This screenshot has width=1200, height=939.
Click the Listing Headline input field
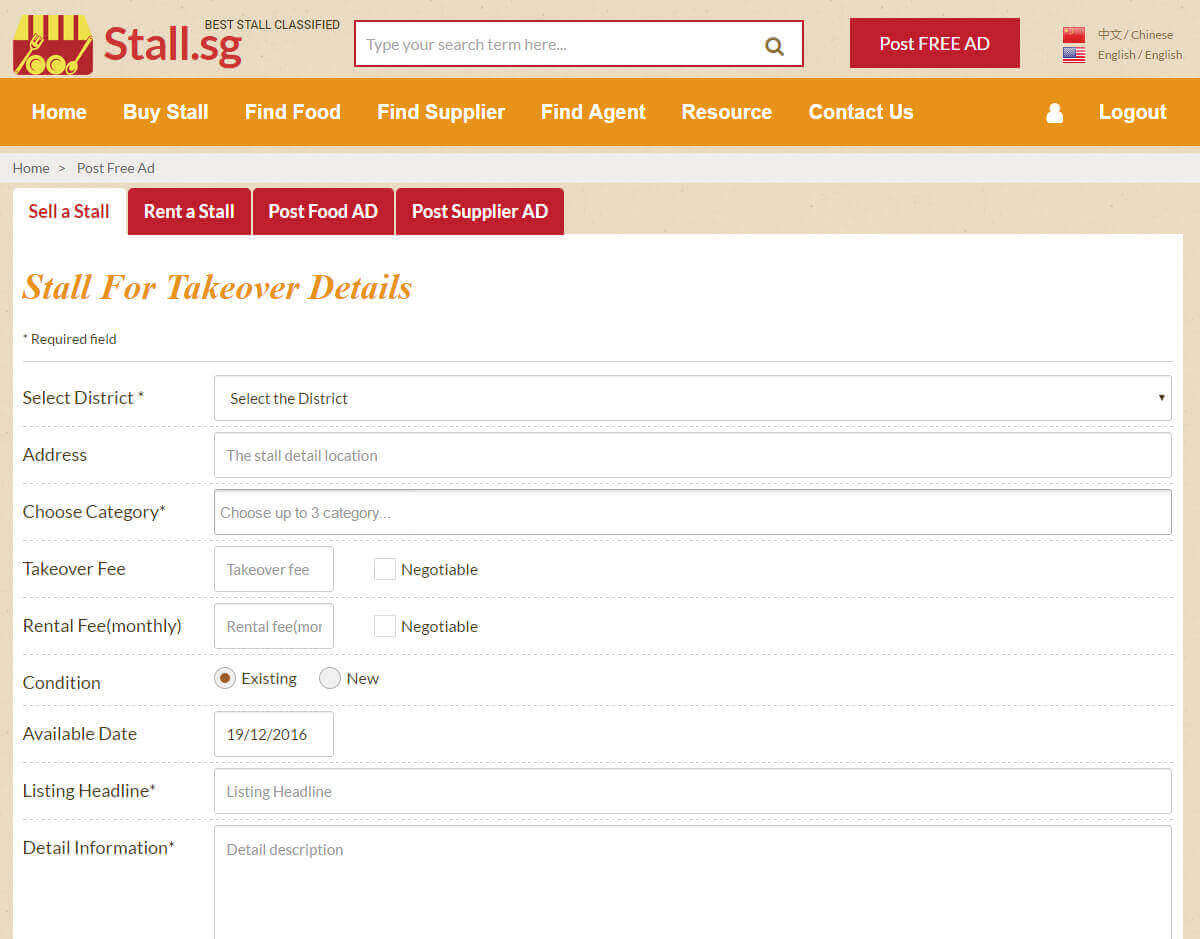[x=692, y=791]
